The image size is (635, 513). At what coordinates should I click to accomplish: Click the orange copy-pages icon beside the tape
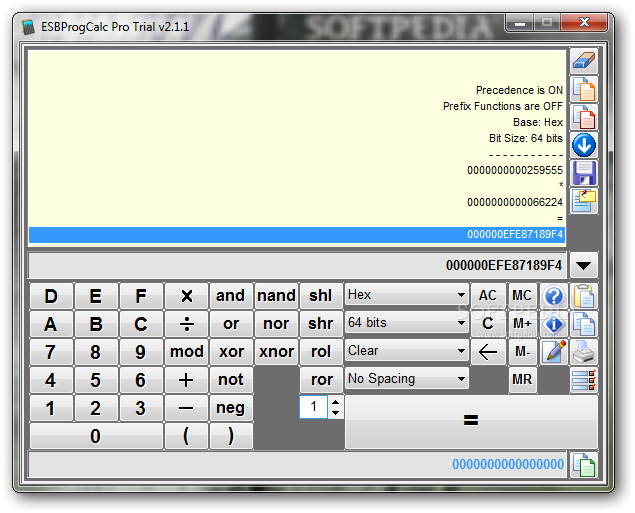click(x=584, y=89)
